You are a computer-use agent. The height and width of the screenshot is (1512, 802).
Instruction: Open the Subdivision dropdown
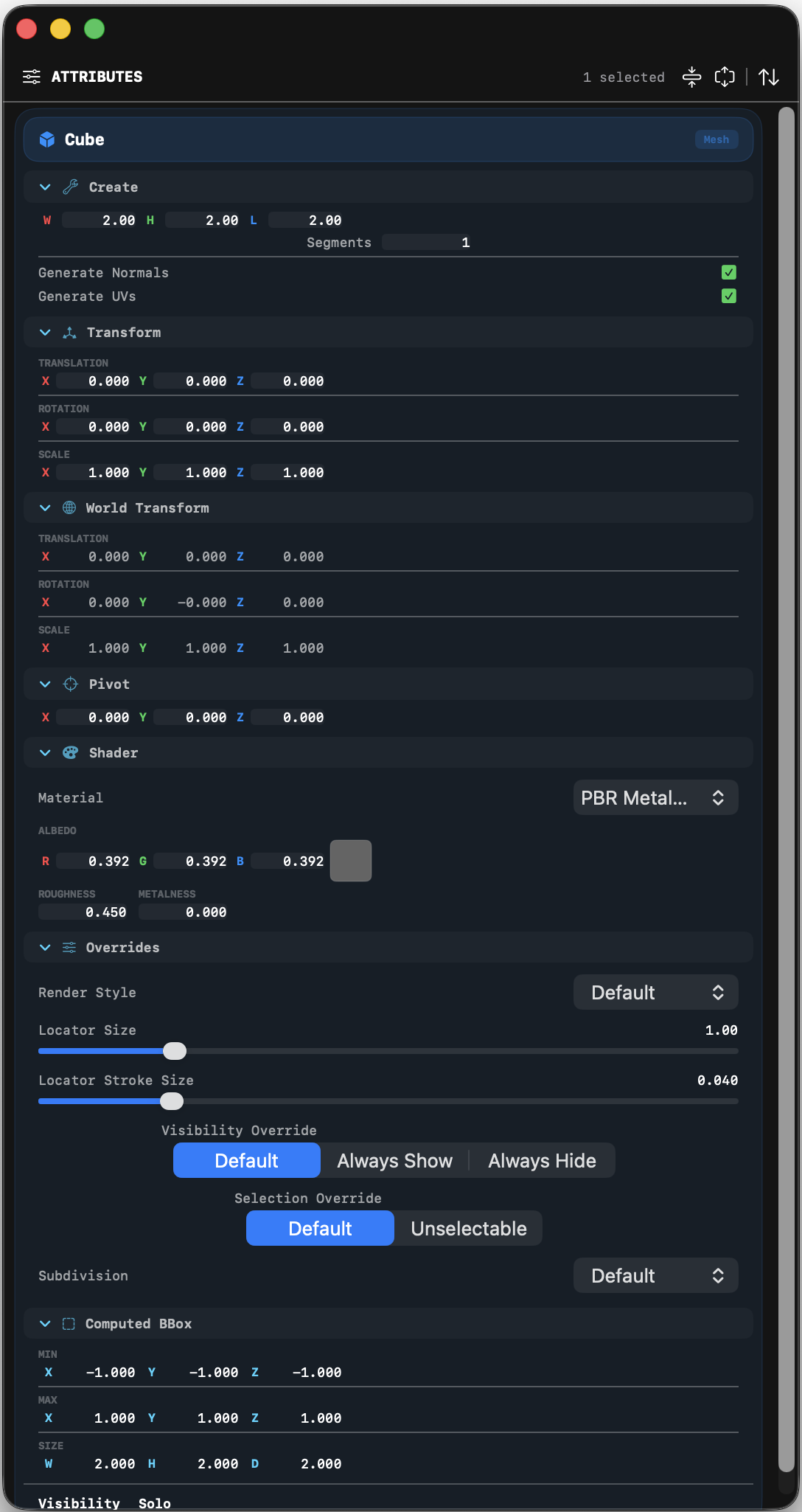655,1275
